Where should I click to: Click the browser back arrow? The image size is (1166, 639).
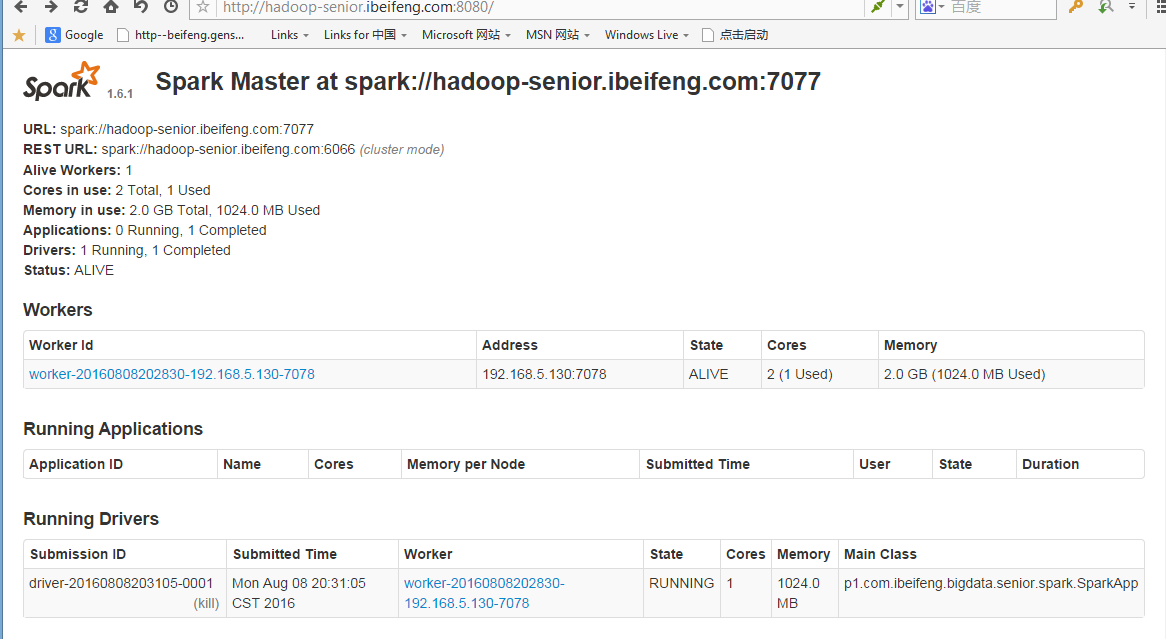pyautogui.click(x=20, y=7)
